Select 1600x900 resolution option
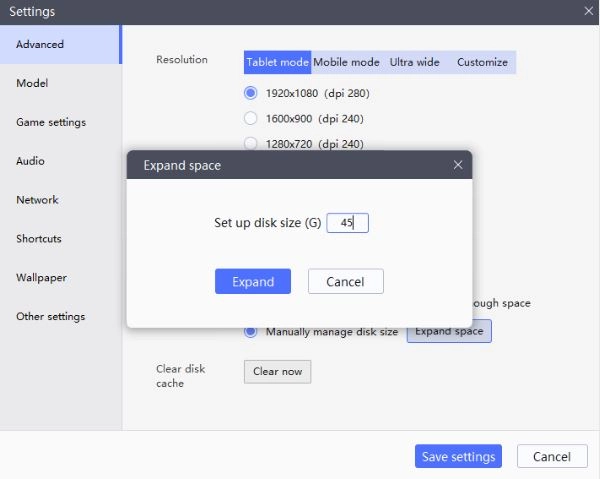600x479 pixels. (251, 118)
